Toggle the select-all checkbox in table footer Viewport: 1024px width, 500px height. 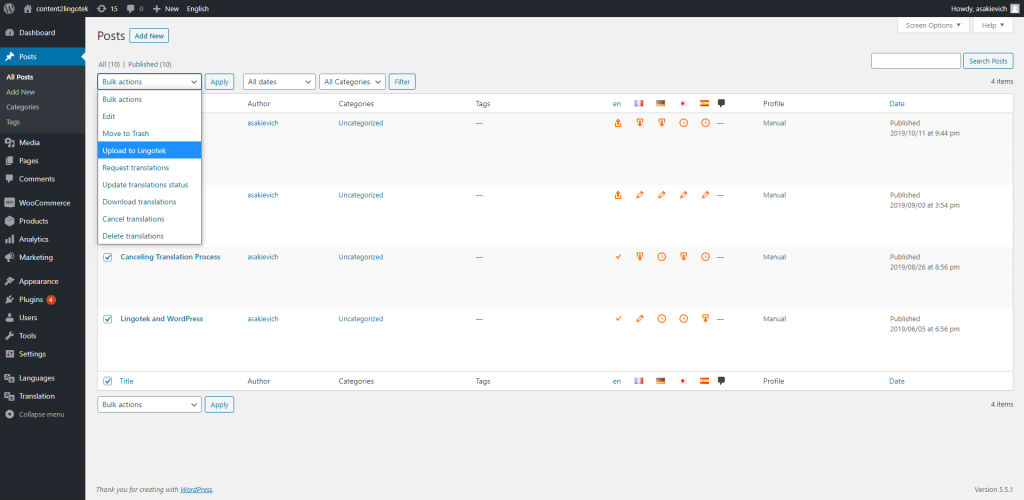tap(108, 381)
